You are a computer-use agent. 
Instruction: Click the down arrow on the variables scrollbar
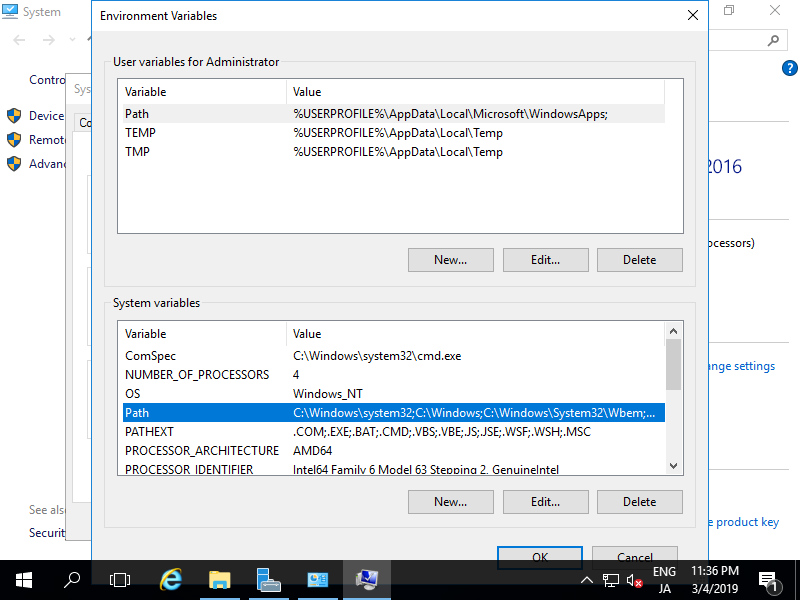(673, 465)
